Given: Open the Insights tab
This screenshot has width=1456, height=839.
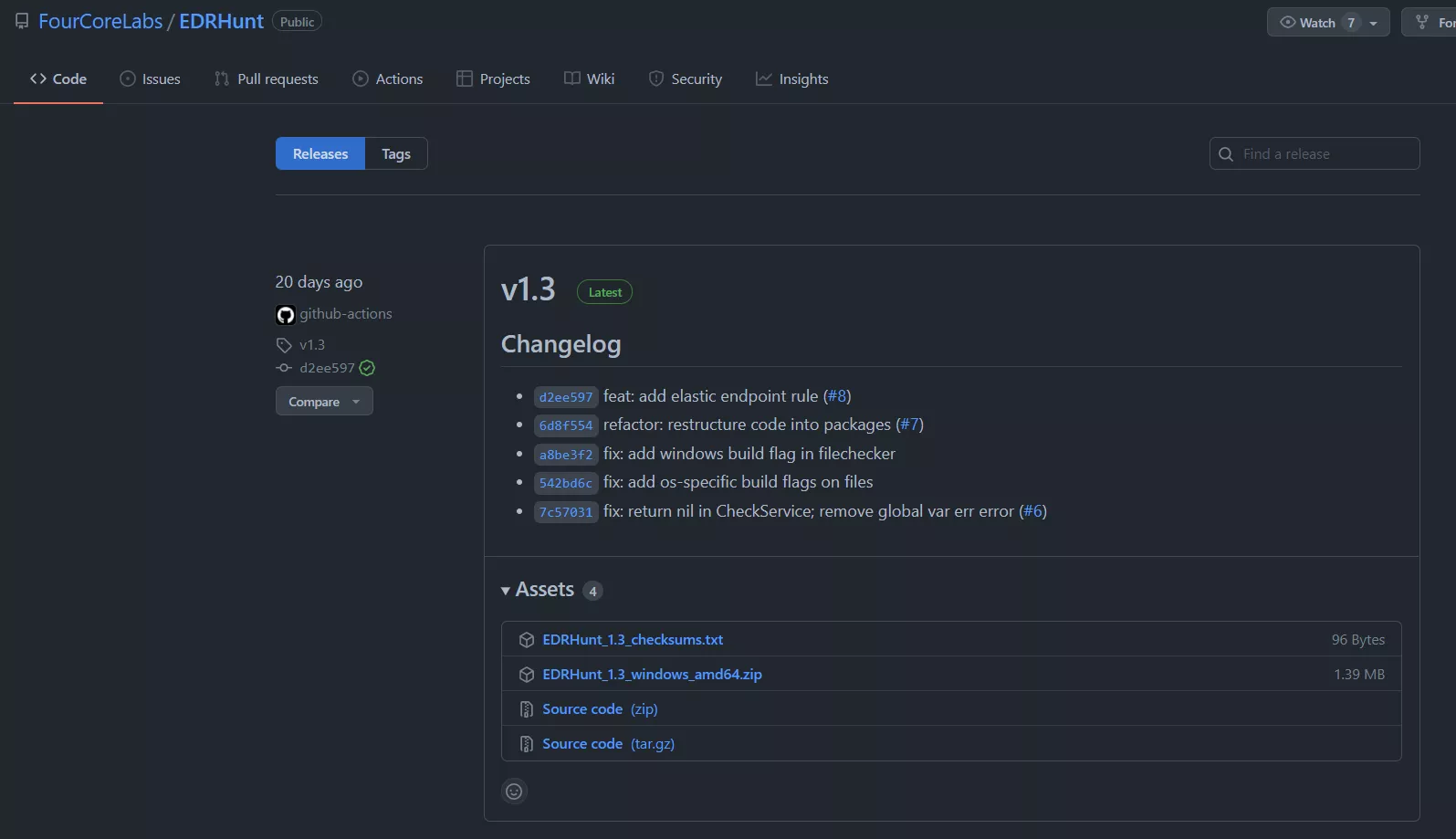Looking at the screenshot, I should tap(792, 79).
